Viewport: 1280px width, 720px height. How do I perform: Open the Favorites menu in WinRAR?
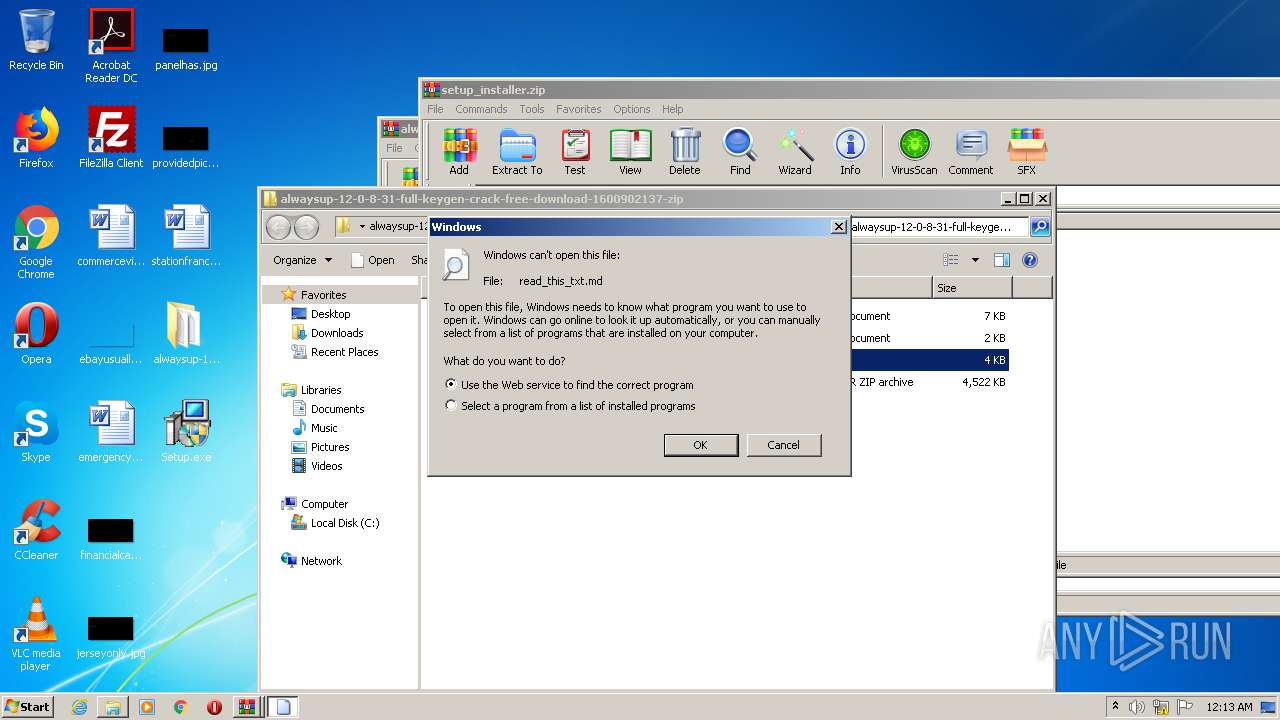[579, 109]
